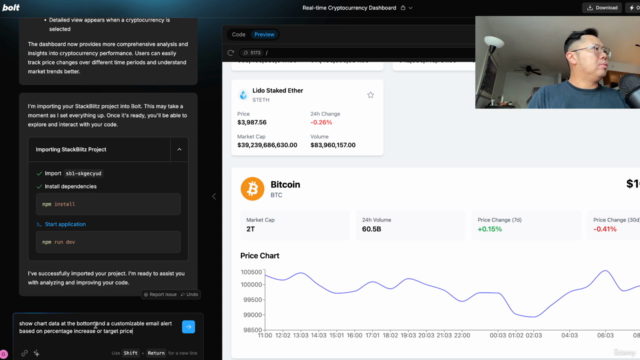This screenshot has width=640, height=360.
Task: Reload the preview with the refresh icon
Action: click(x=231, y=53)
